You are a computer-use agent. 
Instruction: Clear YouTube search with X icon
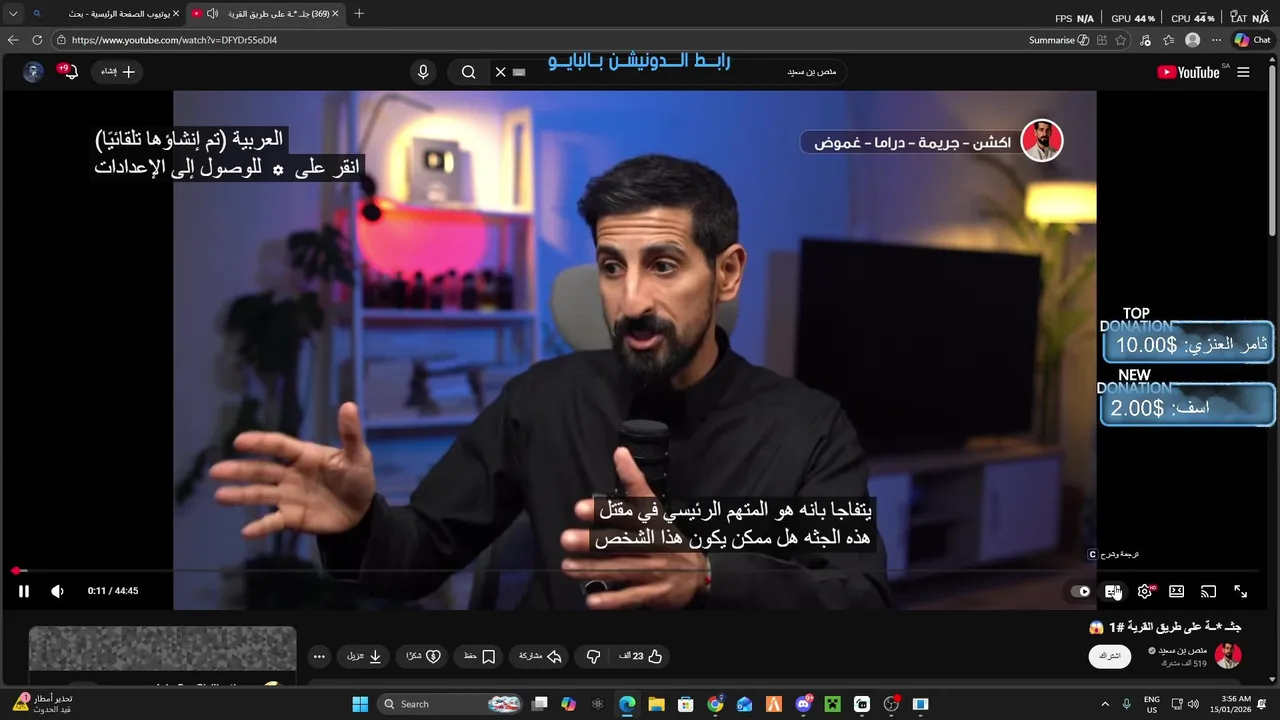click(501, 72)
